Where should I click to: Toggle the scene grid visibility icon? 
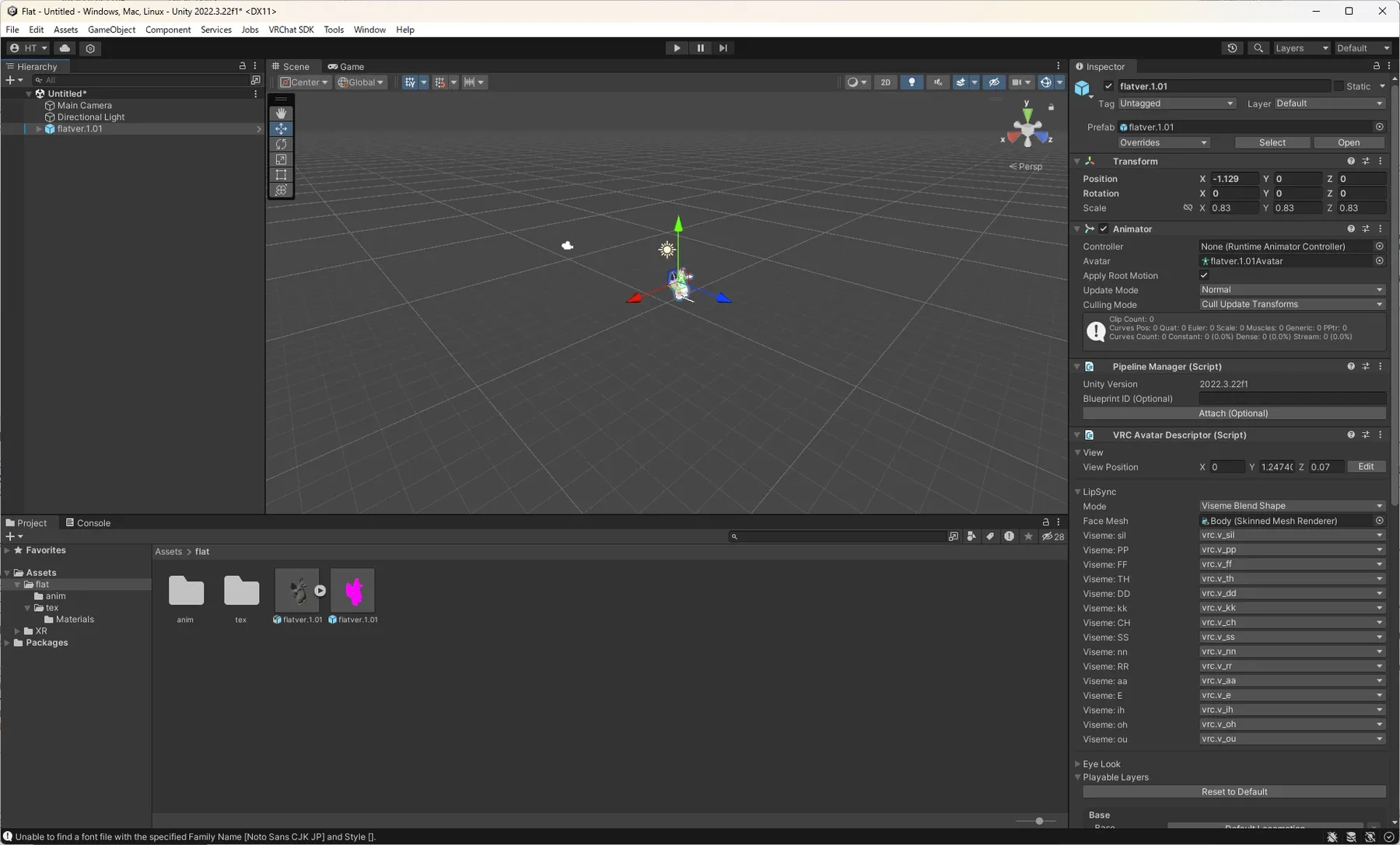pyautogui.click(x=410, y=82)
